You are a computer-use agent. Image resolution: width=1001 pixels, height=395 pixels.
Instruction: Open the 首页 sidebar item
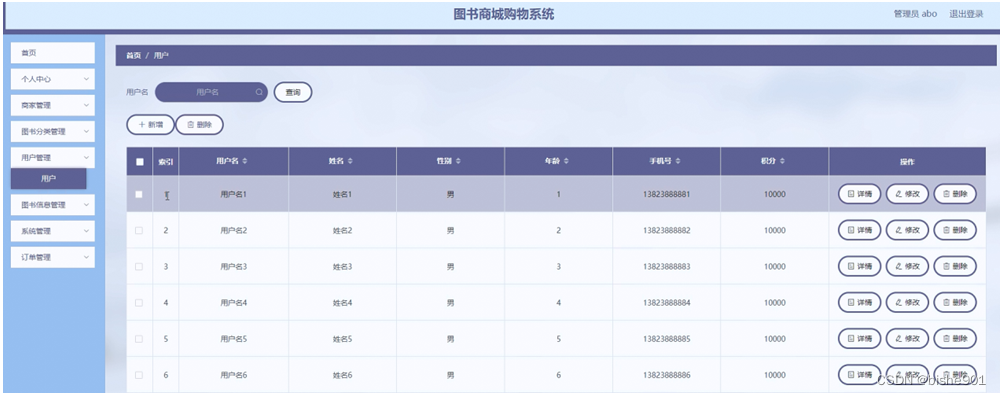(x=53, y=53)
